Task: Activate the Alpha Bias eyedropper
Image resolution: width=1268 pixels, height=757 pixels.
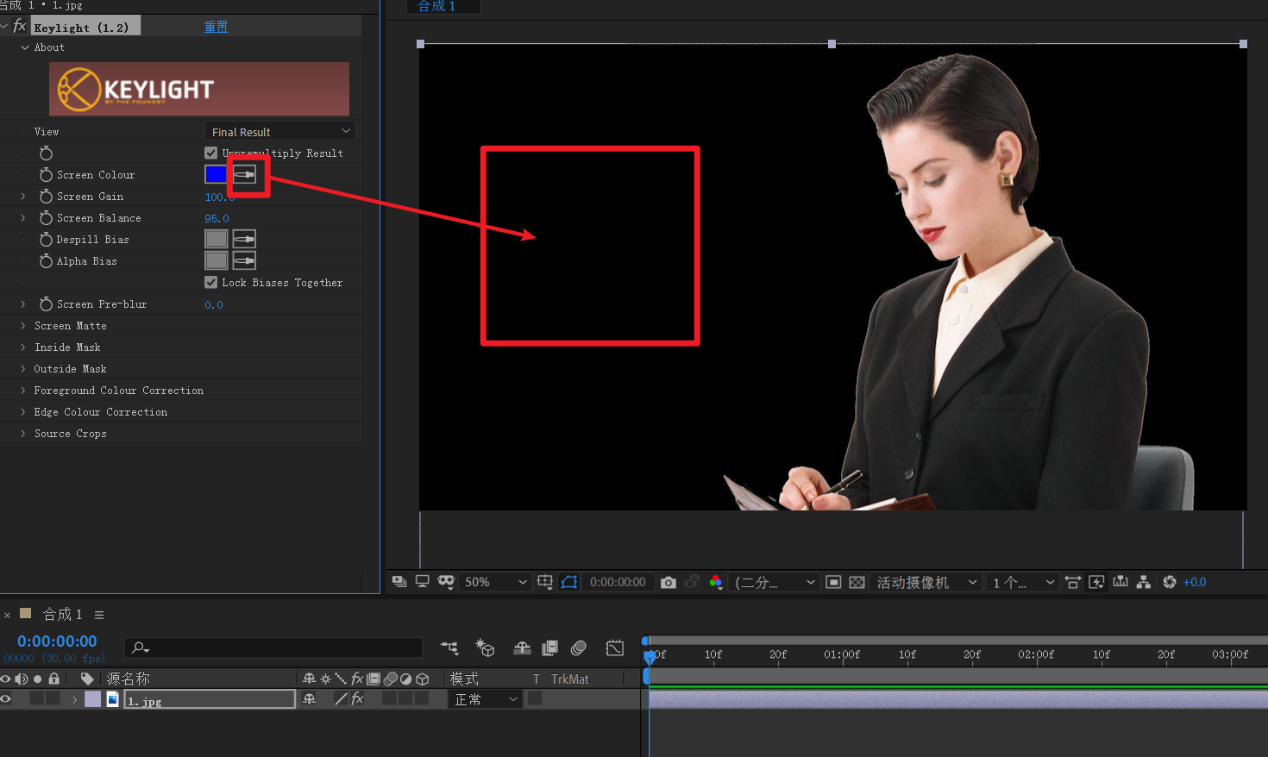Action: [245, 261]
